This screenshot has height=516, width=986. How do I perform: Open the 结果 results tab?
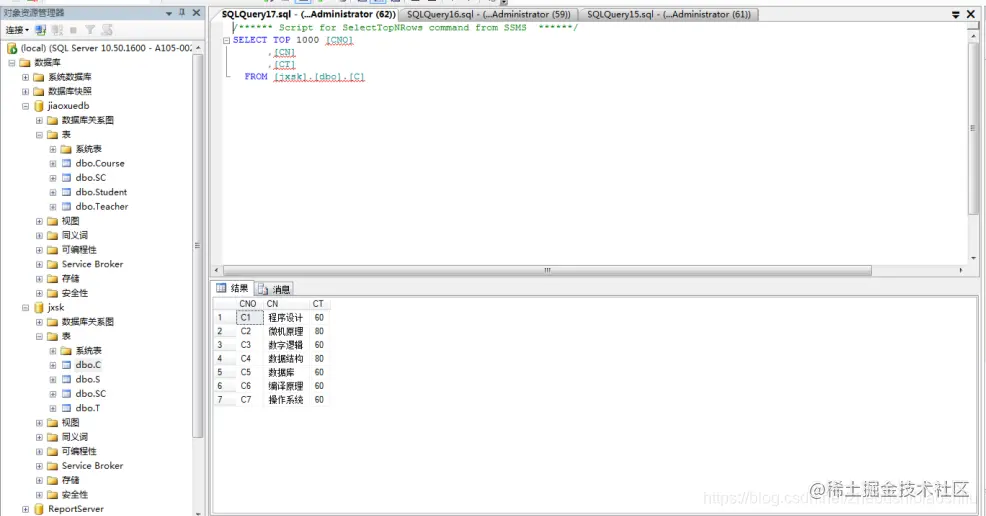tap(233, 288)
